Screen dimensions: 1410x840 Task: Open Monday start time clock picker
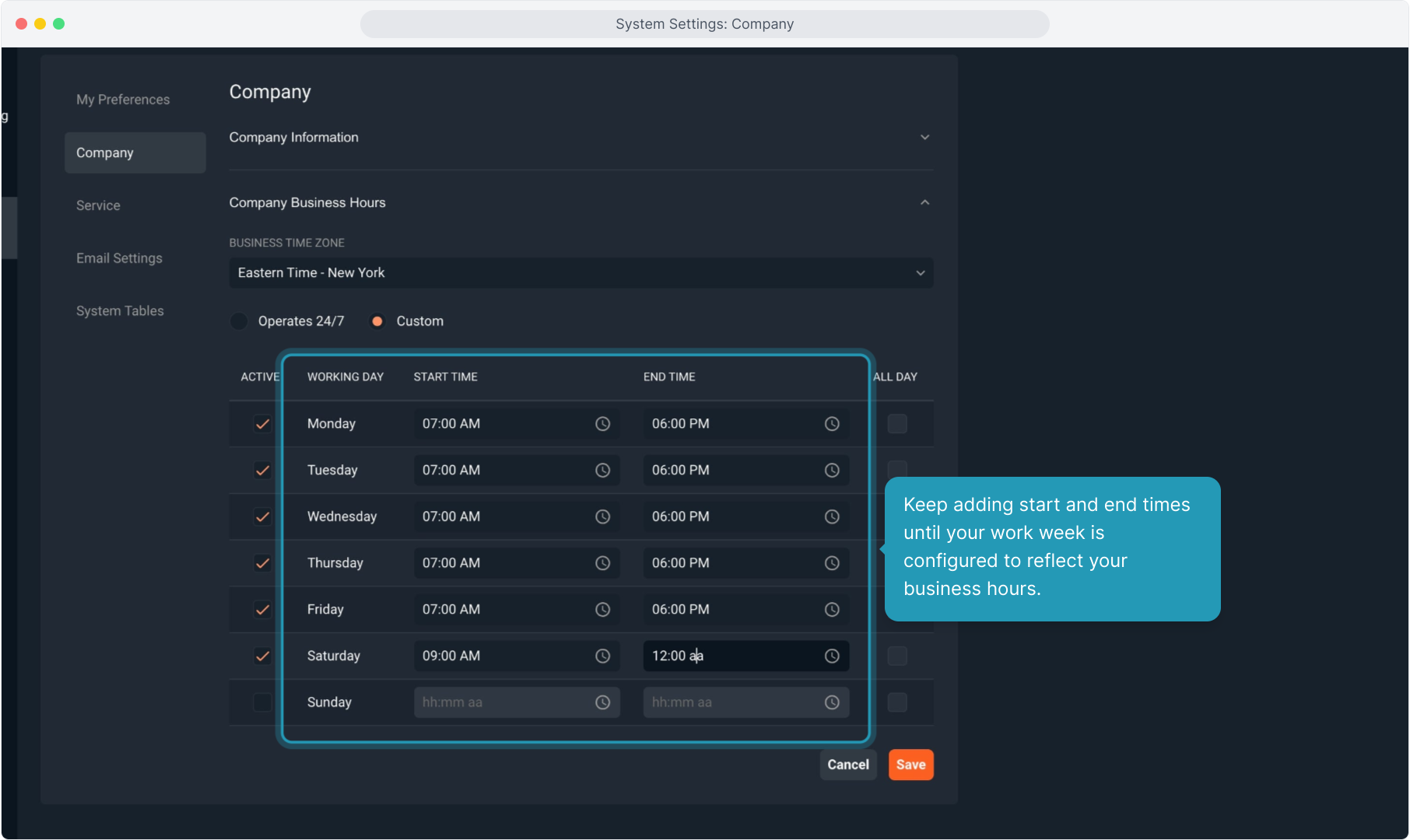pyautogui.click(x=602, y=424)
